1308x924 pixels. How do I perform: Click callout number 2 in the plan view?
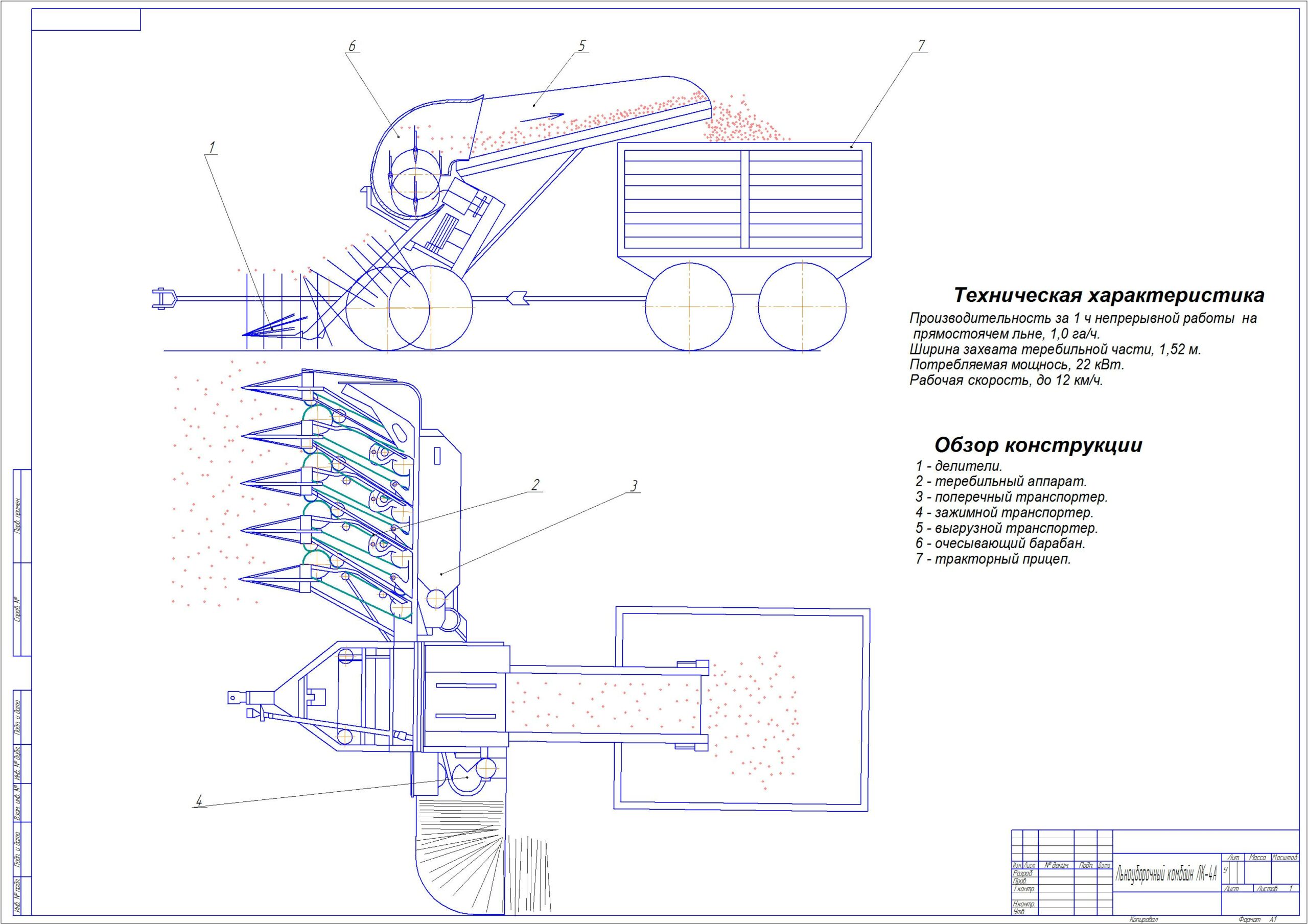click(x=535, y=485)
